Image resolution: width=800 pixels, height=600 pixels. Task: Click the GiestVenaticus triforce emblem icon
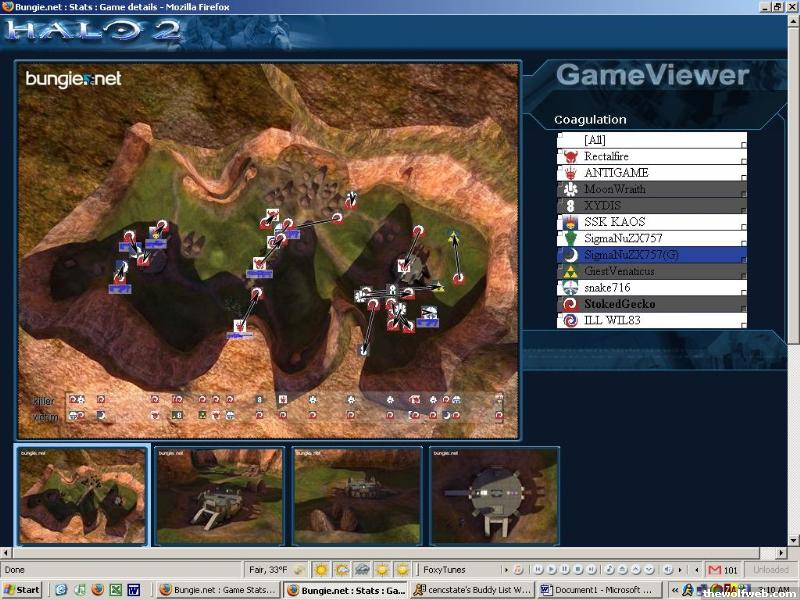pyautogui.click(x=569, y=271)
